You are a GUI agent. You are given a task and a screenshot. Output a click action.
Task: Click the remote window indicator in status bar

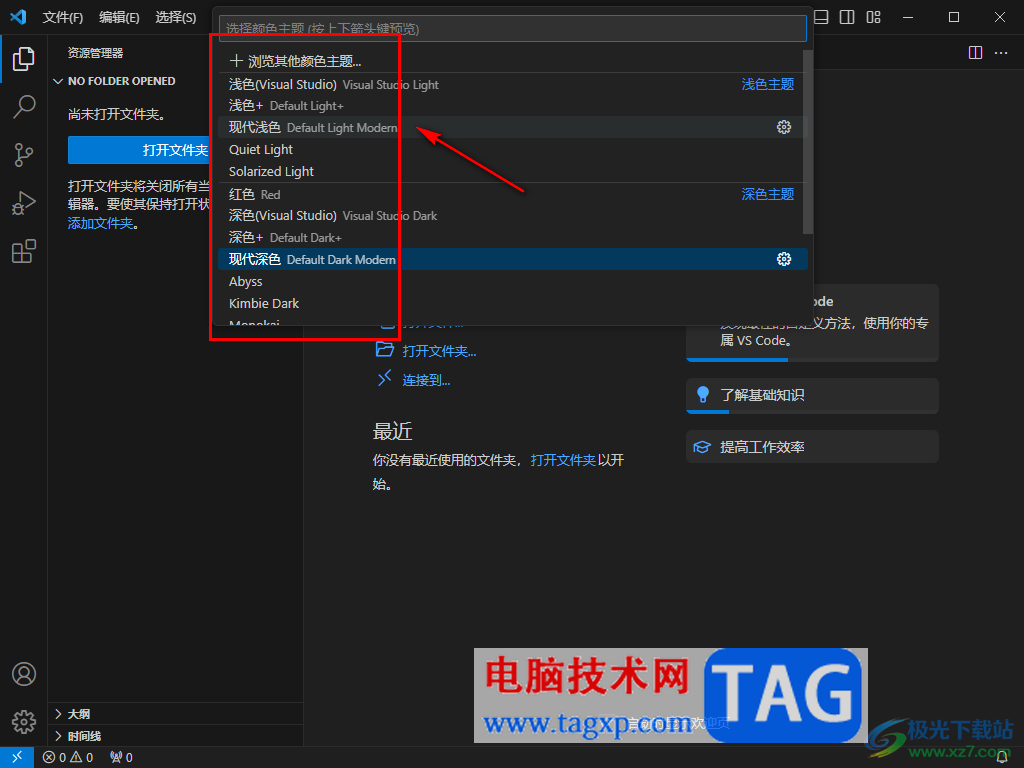pyautogui.click(x=17, y=757)
